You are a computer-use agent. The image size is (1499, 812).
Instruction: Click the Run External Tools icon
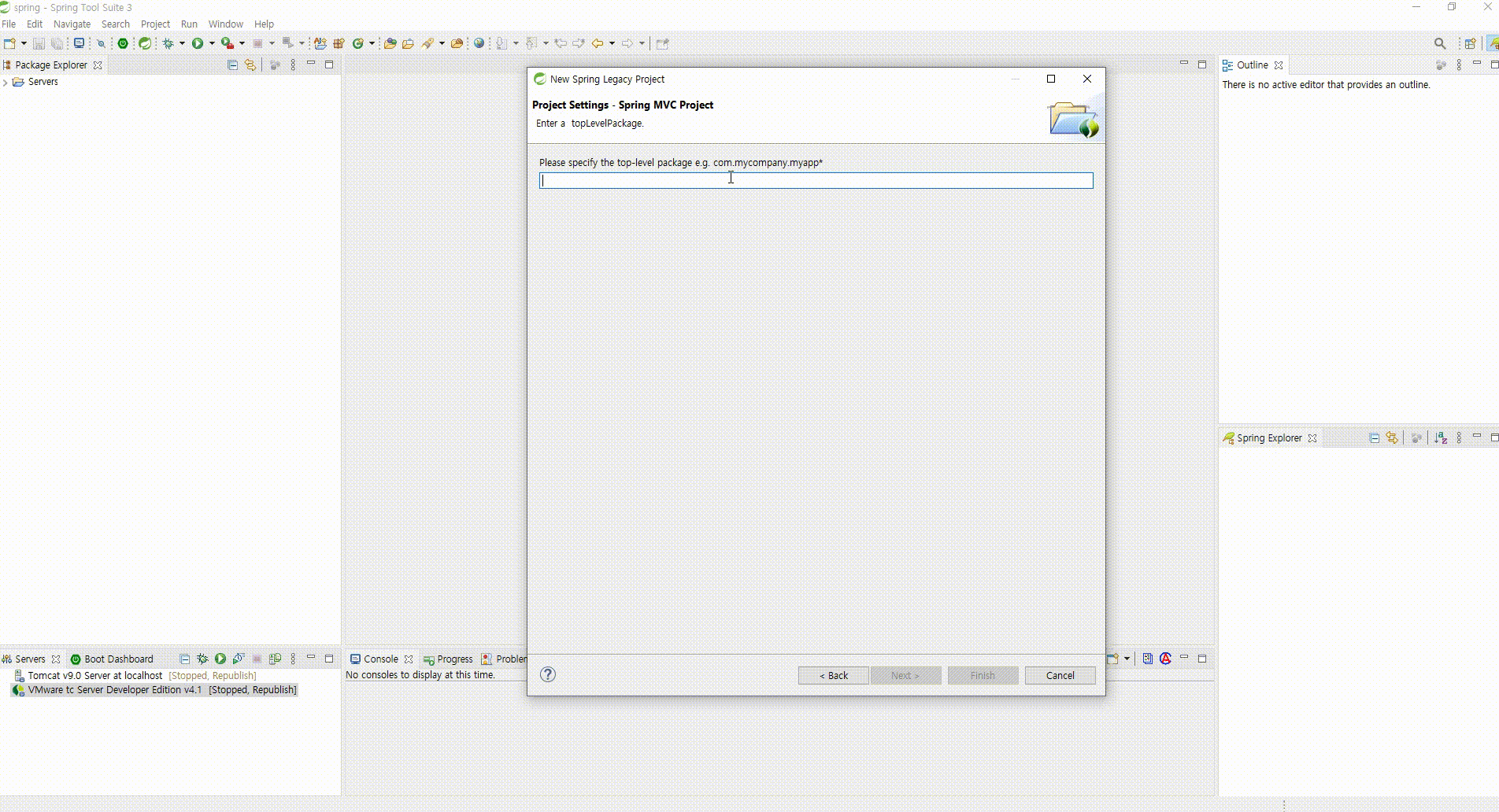227,43
